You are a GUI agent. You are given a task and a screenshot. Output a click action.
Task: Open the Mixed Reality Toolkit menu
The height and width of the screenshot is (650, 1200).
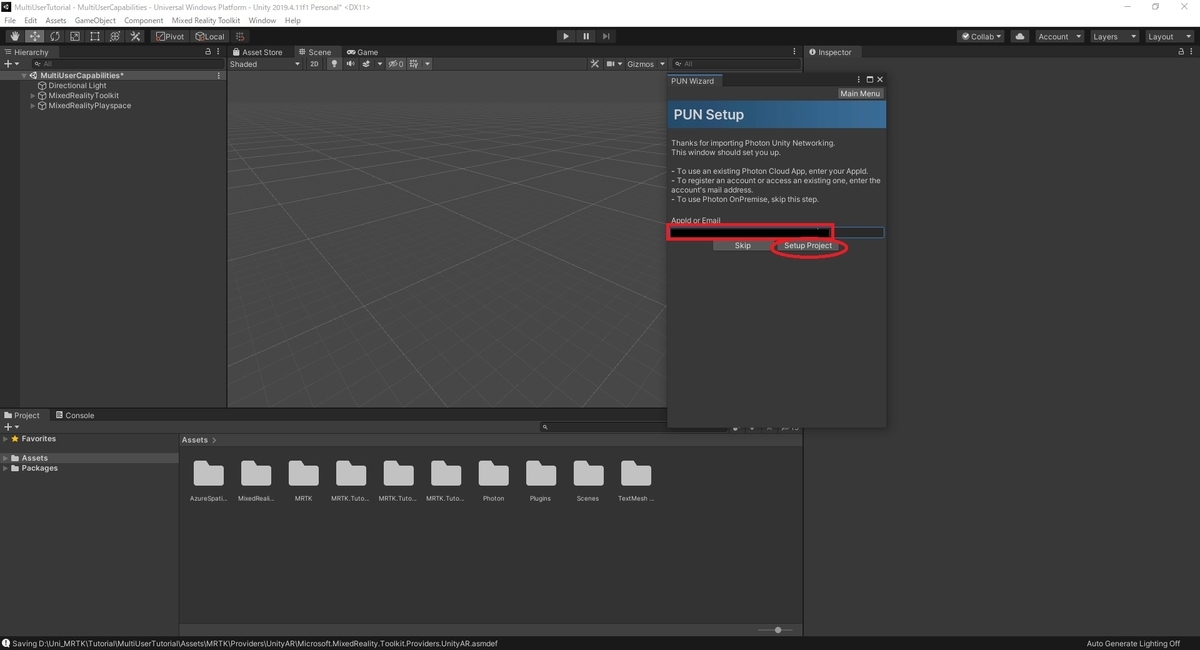(x=205, y=20)
